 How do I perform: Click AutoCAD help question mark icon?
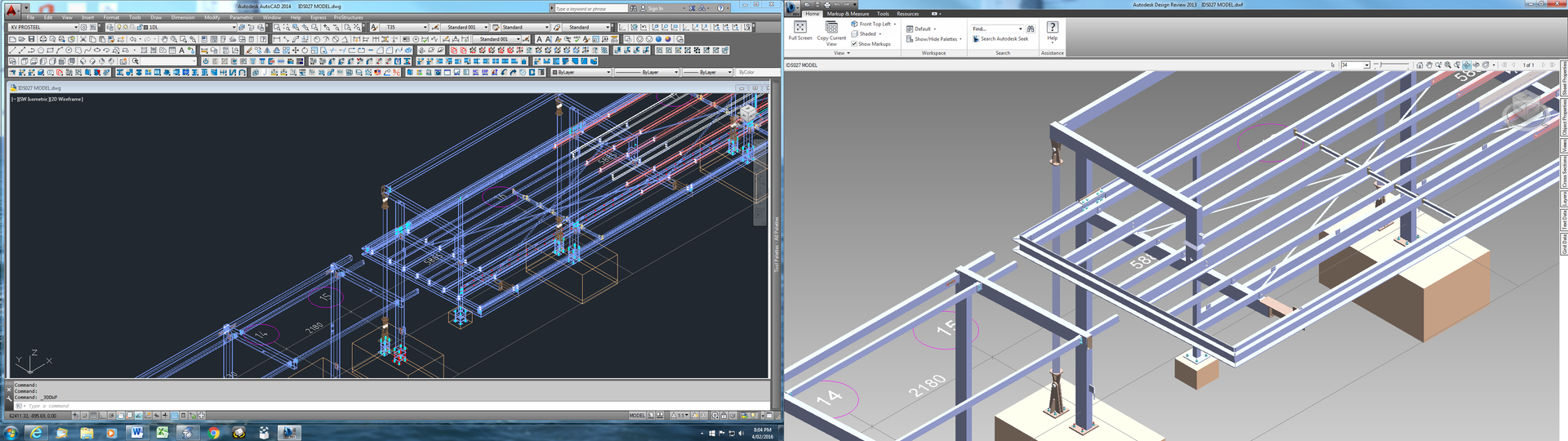pos(720,8)
